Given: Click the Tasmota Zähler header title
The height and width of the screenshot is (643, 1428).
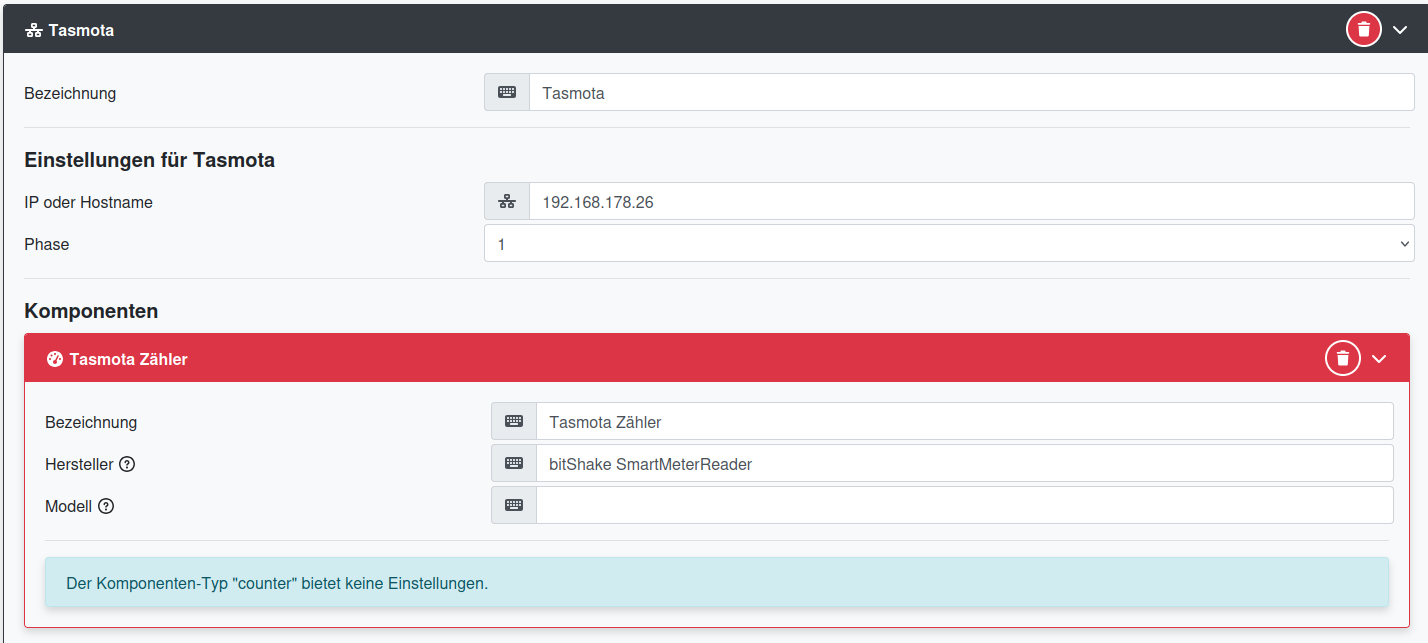Looking at the screenshot, I should click(128, 358).
